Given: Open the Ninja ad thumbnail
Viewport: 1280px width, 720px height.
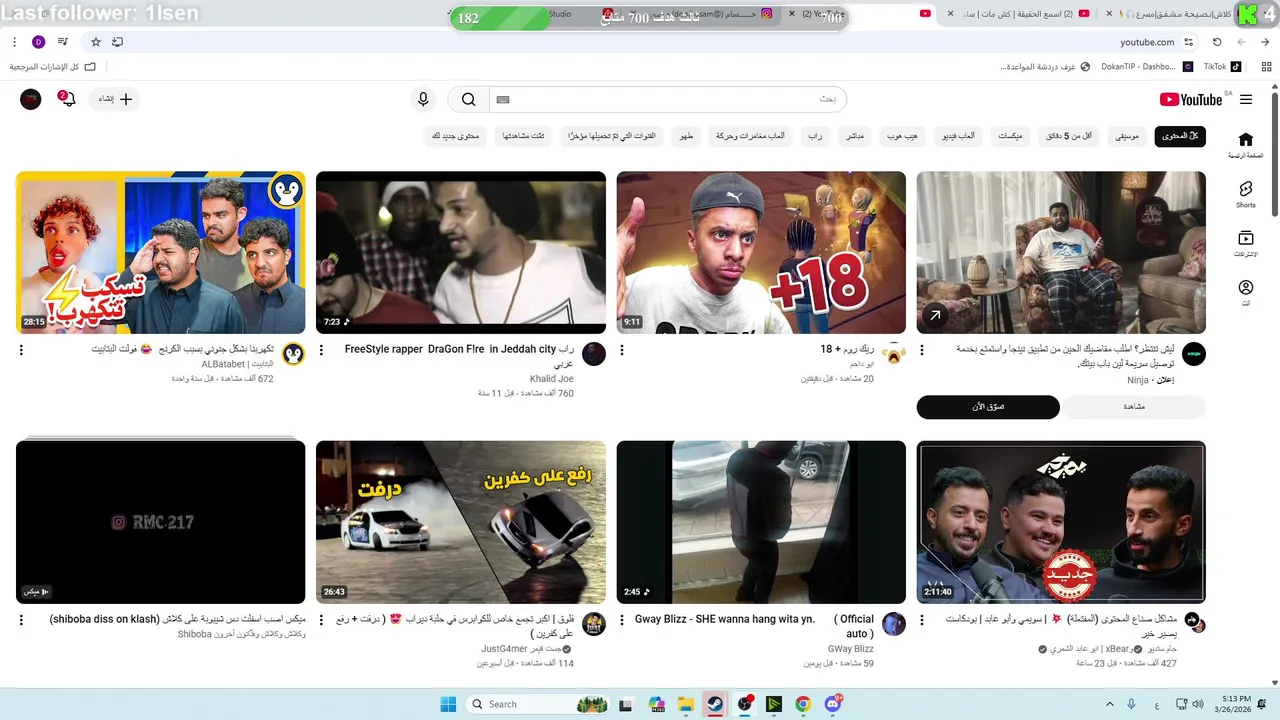Looking at the screenshot, I should (1061, 252).
